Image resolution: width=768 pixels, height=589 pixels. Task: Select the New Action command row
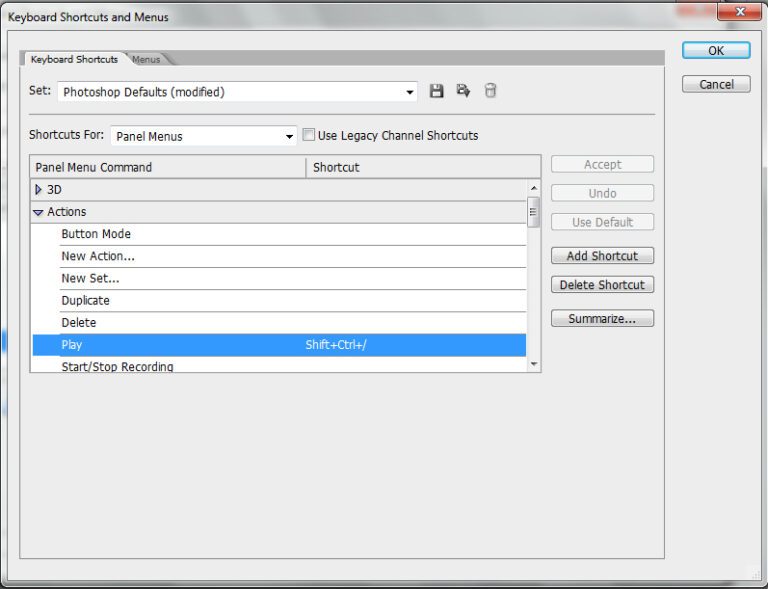click(98, 256)
